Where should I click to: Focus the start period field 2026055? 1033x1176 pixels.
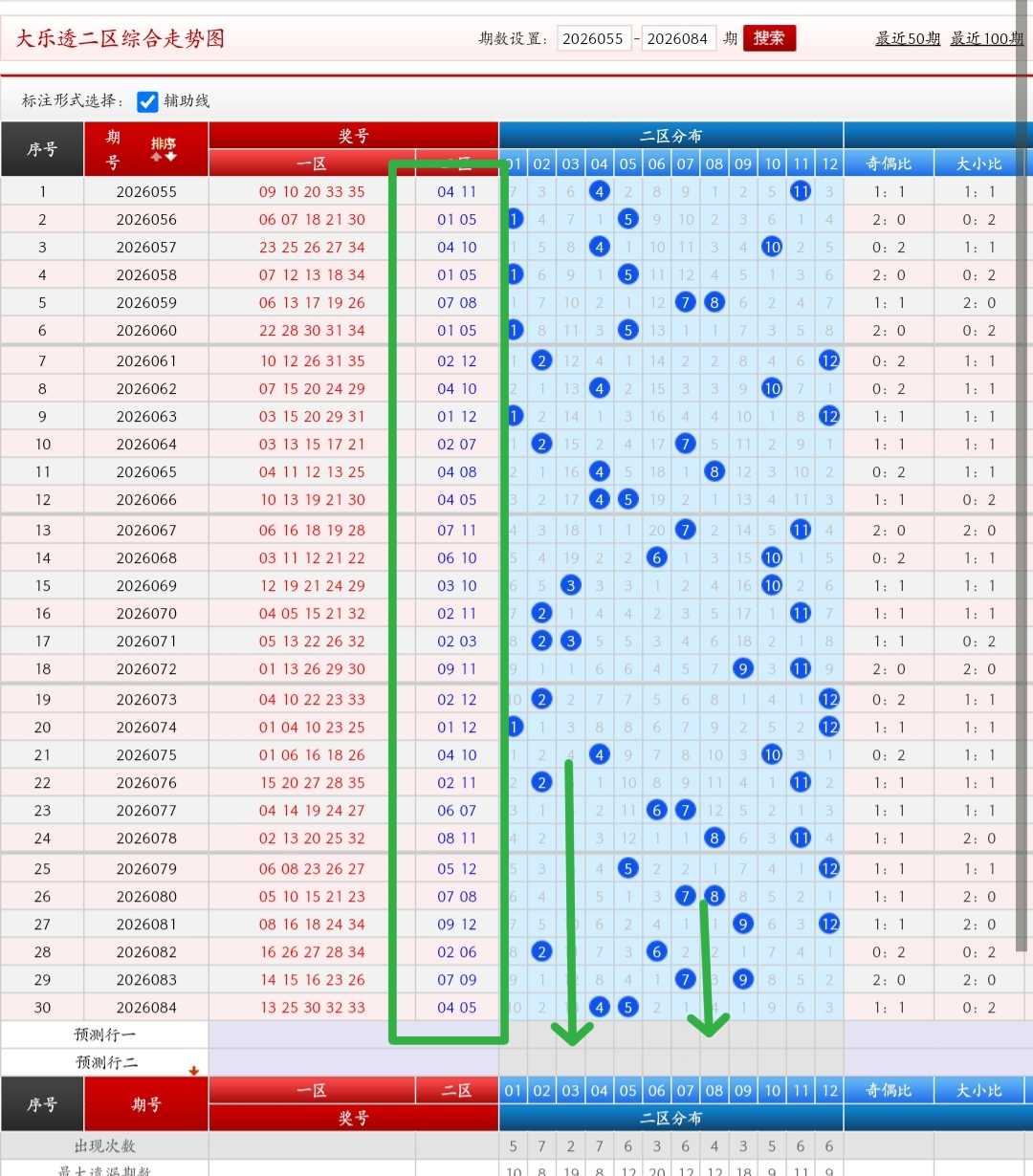(593, 38)
